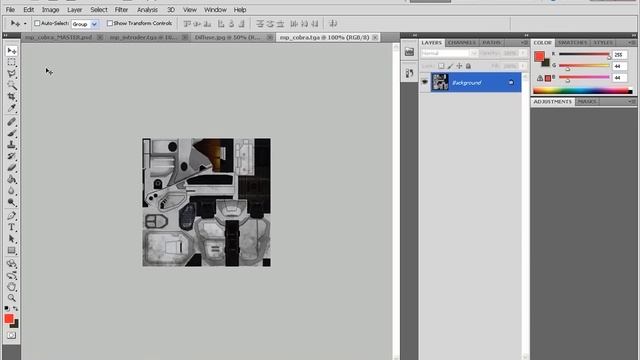Toggle lock transparent pixels
This screenshot has height=360, width=640.
coord(441,66)
